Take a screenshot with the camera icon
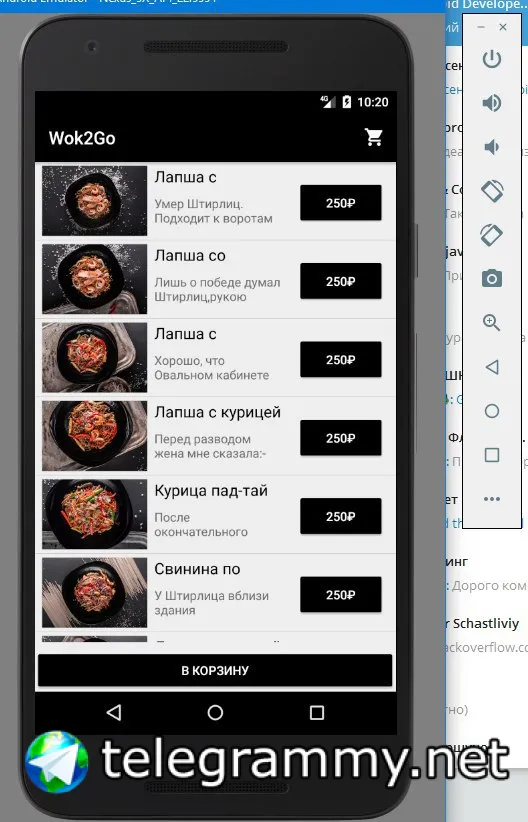 tap(492, 278)
